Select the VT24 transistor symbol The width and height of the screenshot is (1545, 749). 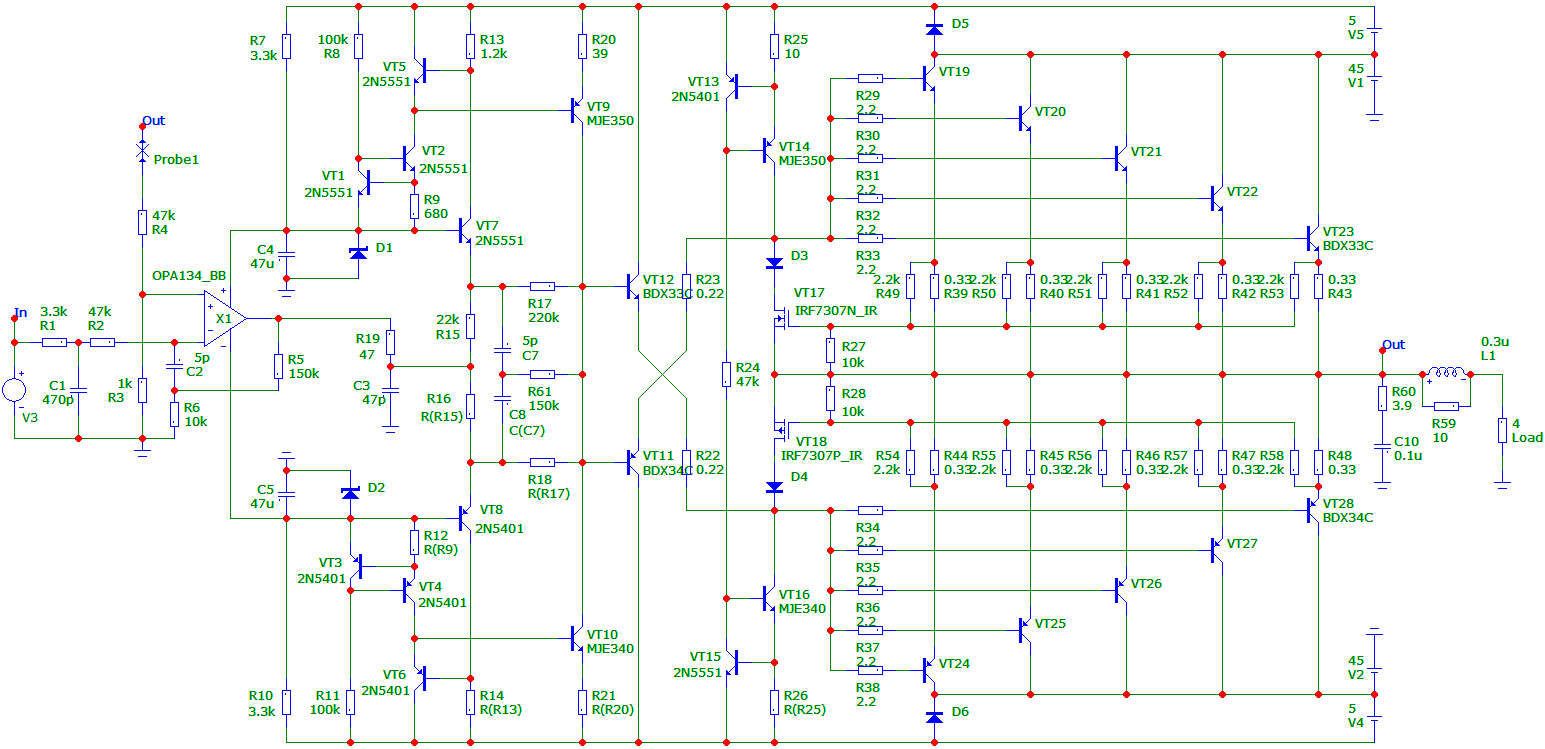(x=930, y=670)
